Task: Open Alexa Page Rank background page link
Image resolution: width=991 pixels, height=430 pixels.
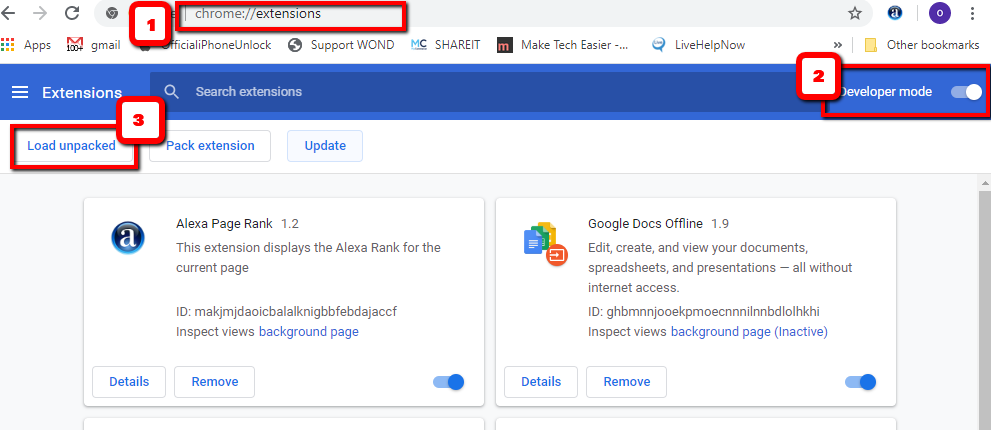Action: [x=308, y=331]
